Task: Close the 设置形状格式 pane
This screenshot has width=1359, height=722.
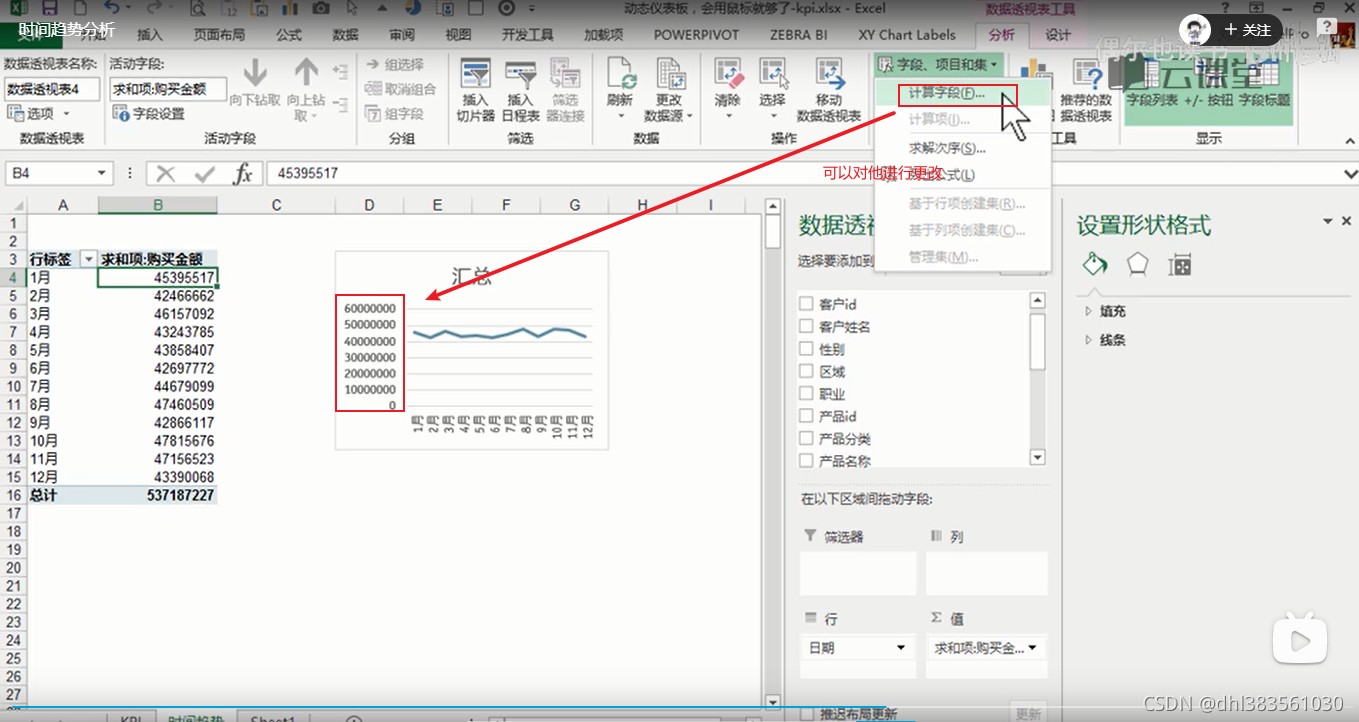Action: click(1347, 221)
